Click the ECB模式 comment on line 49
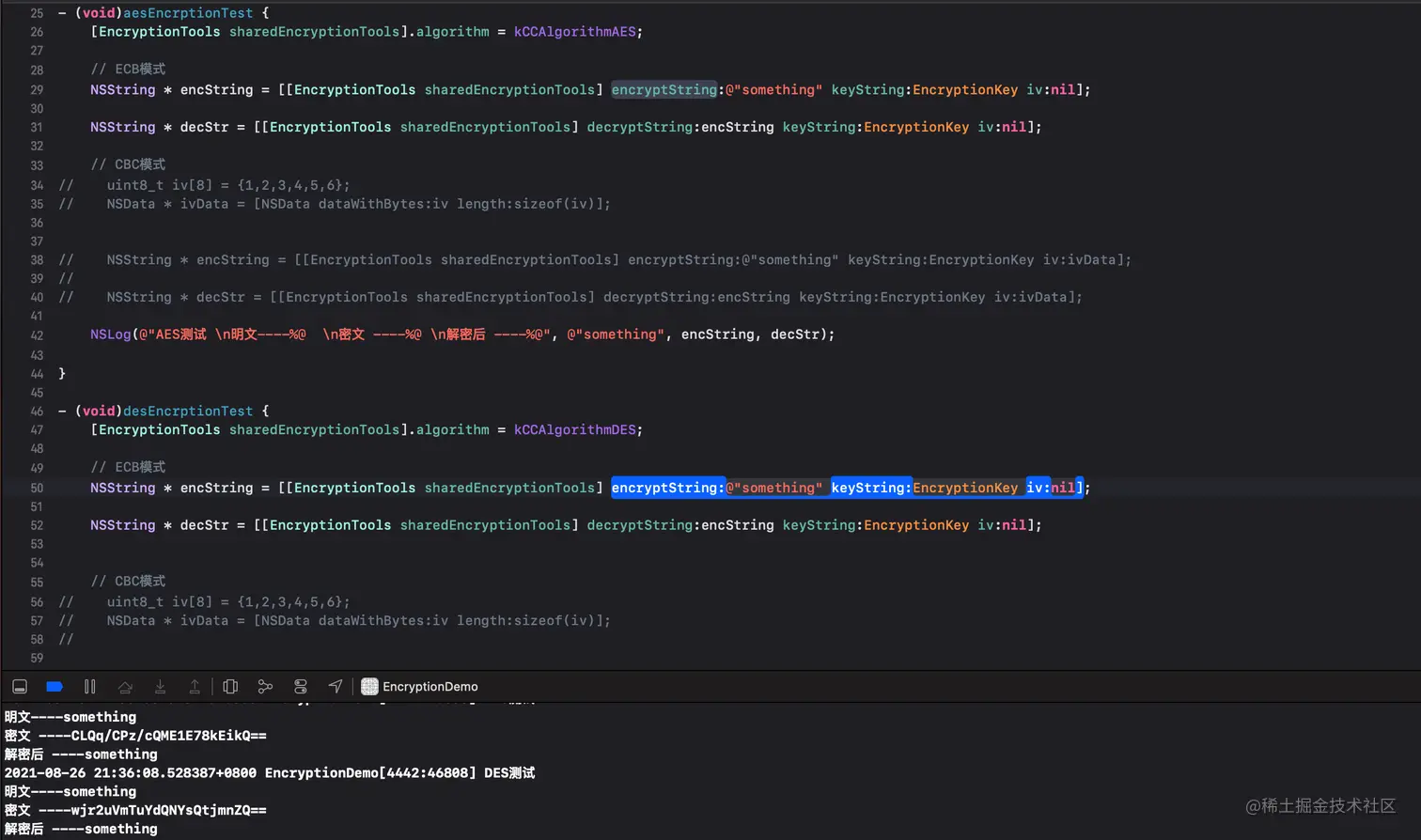 128,467
